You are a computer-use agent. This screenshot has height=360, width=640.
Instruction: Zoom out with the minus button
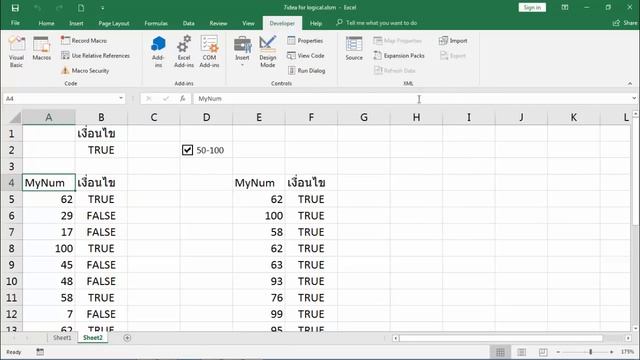tap(558, 352)
